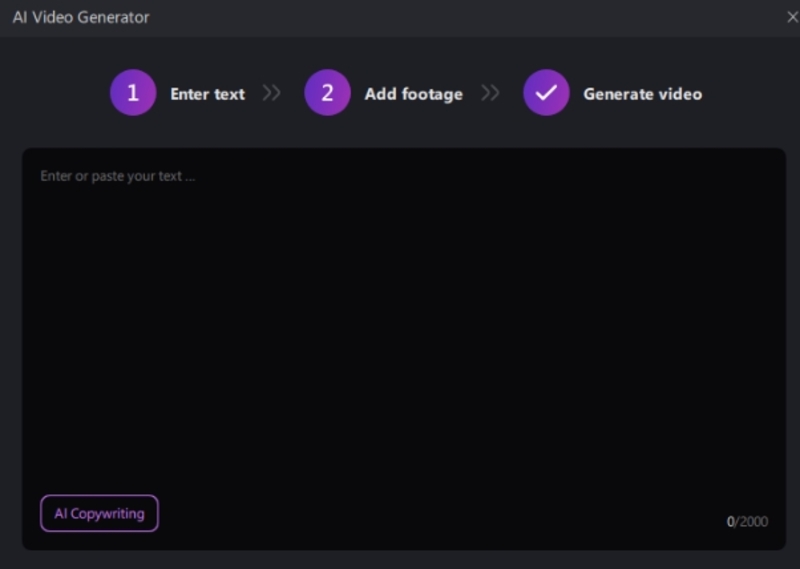Viewport: 800px width, 569px height.
Task: Select the Enter text step label
Action: click(207, 94)
